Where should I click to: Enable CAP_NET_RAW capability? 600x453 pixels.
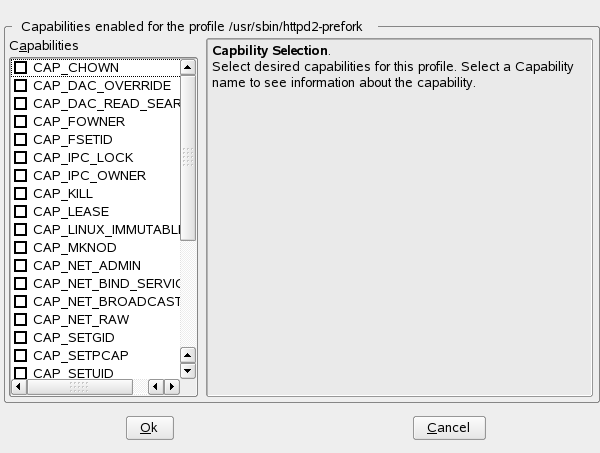pos(20,319)
